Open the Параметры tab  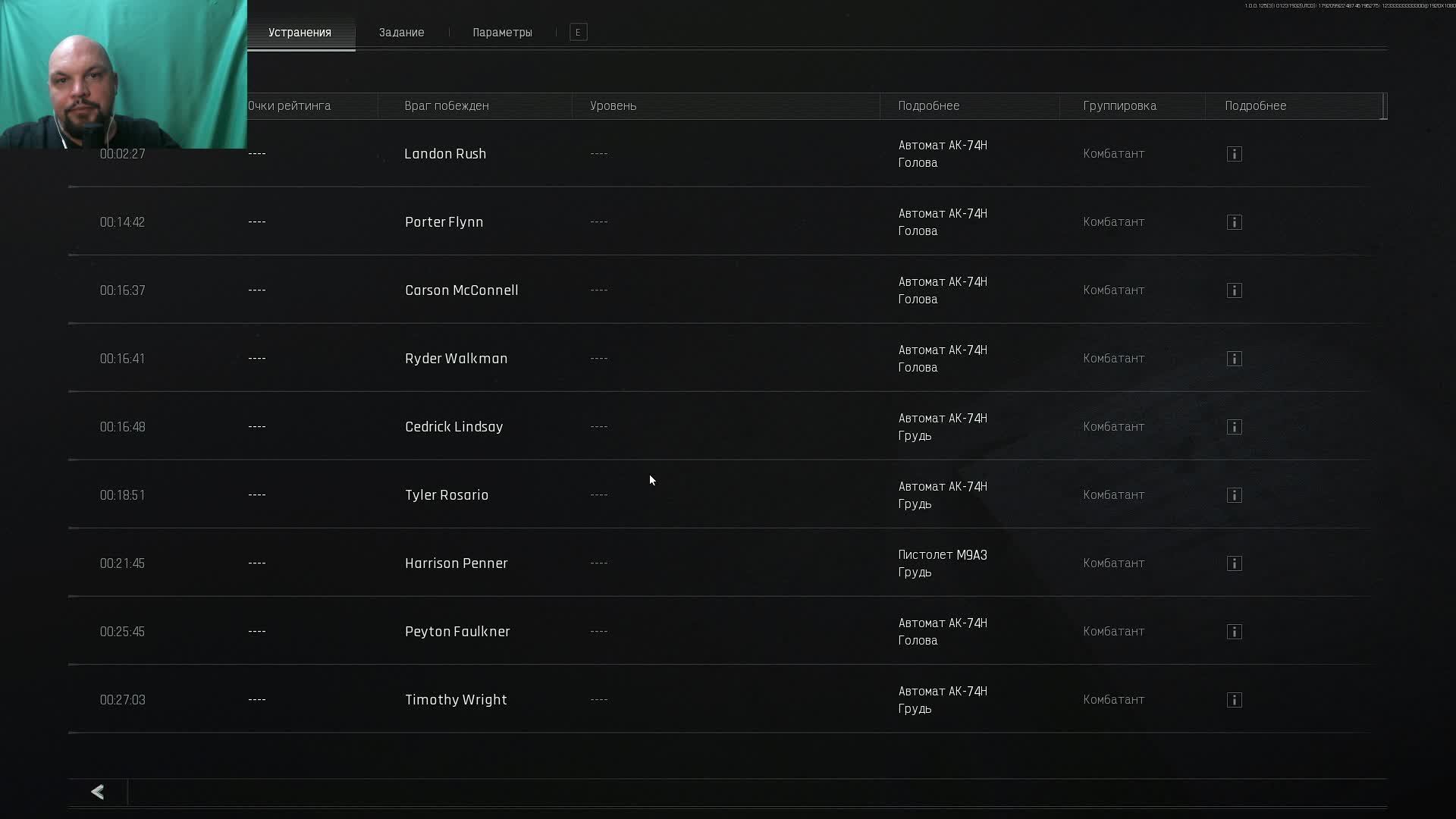click(502, 33)
